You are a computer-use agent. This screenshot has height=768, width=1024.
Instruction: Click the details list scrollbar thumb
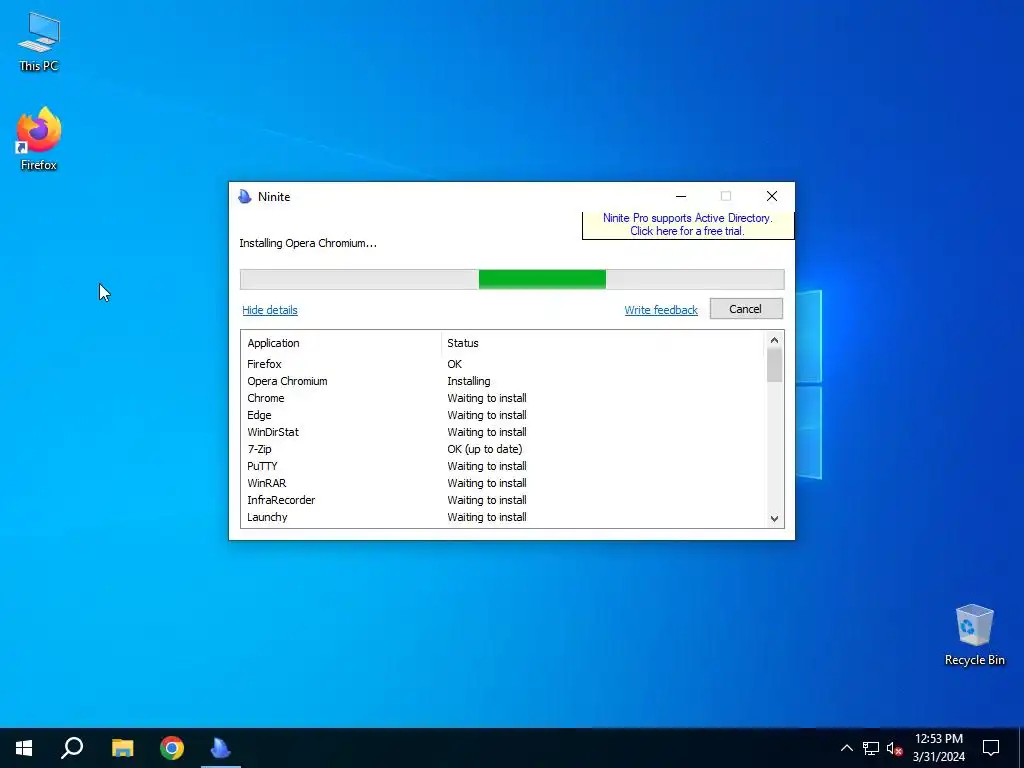(x=774, y=365)
